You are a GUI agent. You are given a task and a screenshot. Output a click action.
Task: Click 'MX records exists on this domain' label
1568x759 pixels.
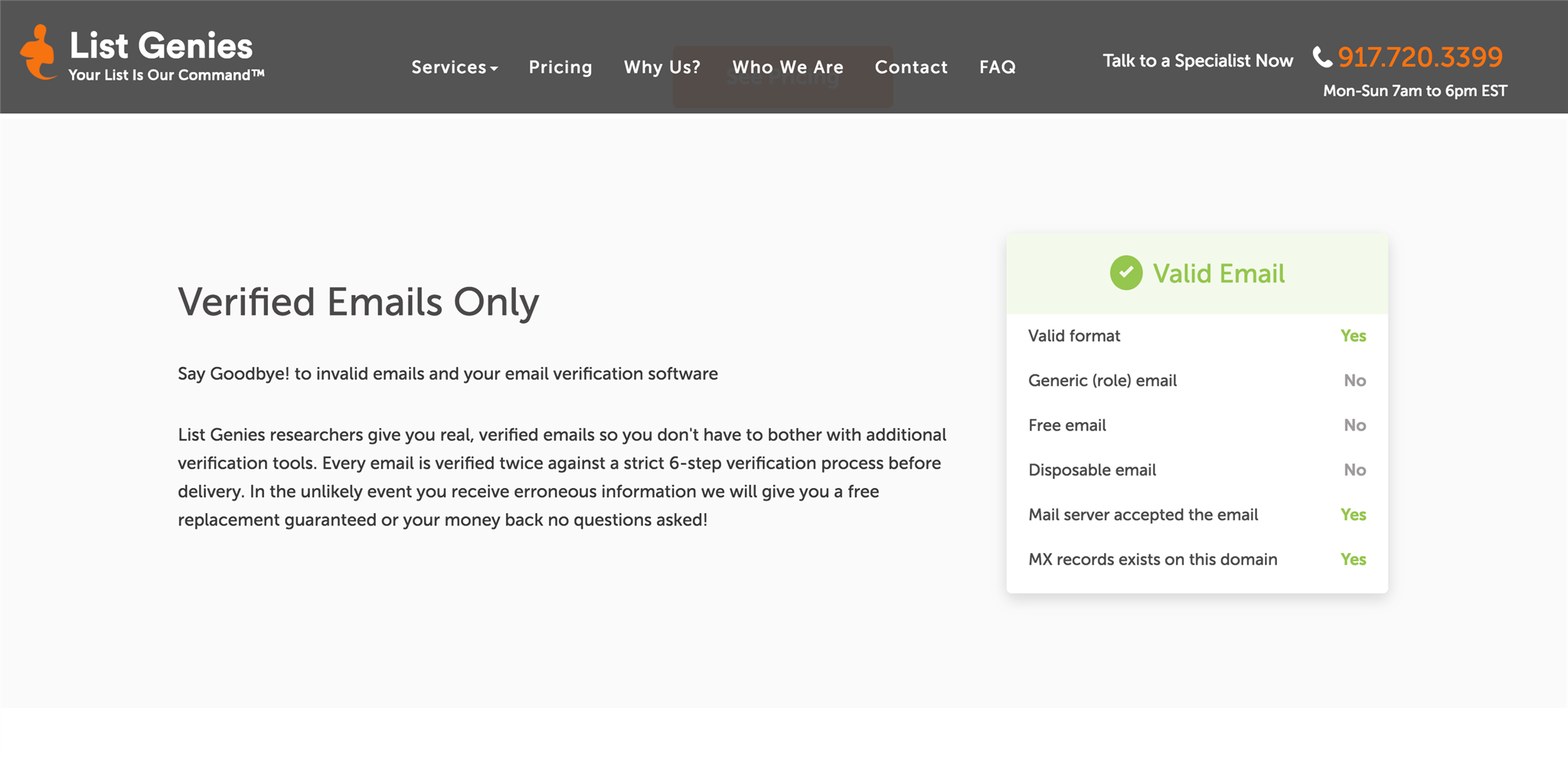(x=1152, y=559)
